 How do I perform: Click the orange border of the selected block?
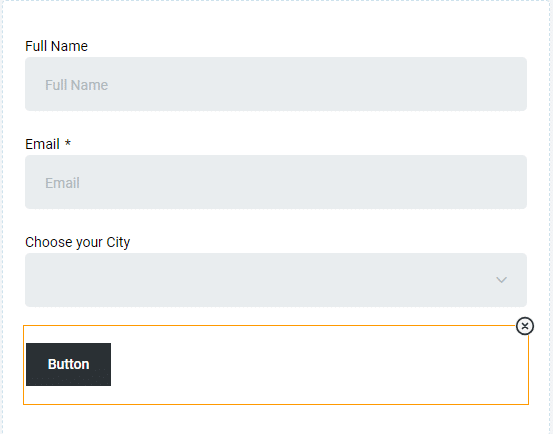(276, 404)
